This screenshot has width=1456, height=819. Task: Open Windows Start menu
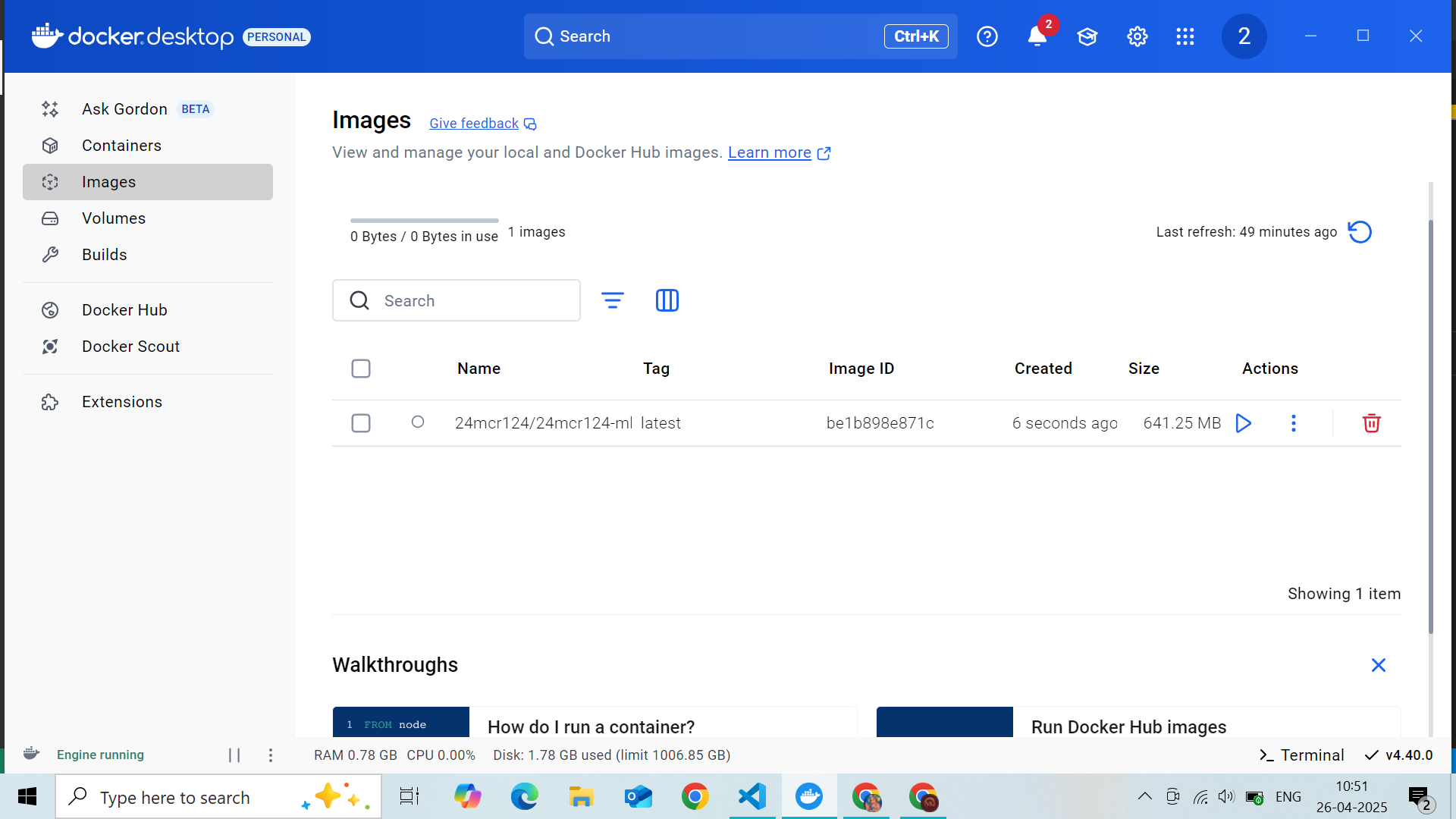tap(27, 796)
